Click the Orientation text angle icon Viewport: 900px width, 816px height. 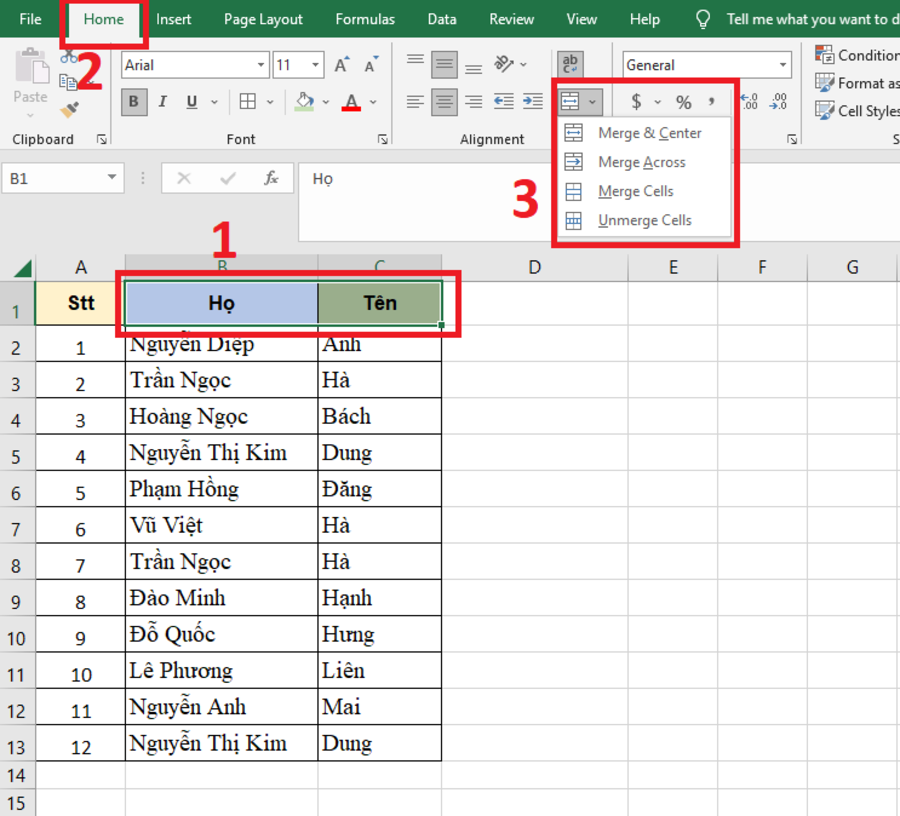click(504, 64)
